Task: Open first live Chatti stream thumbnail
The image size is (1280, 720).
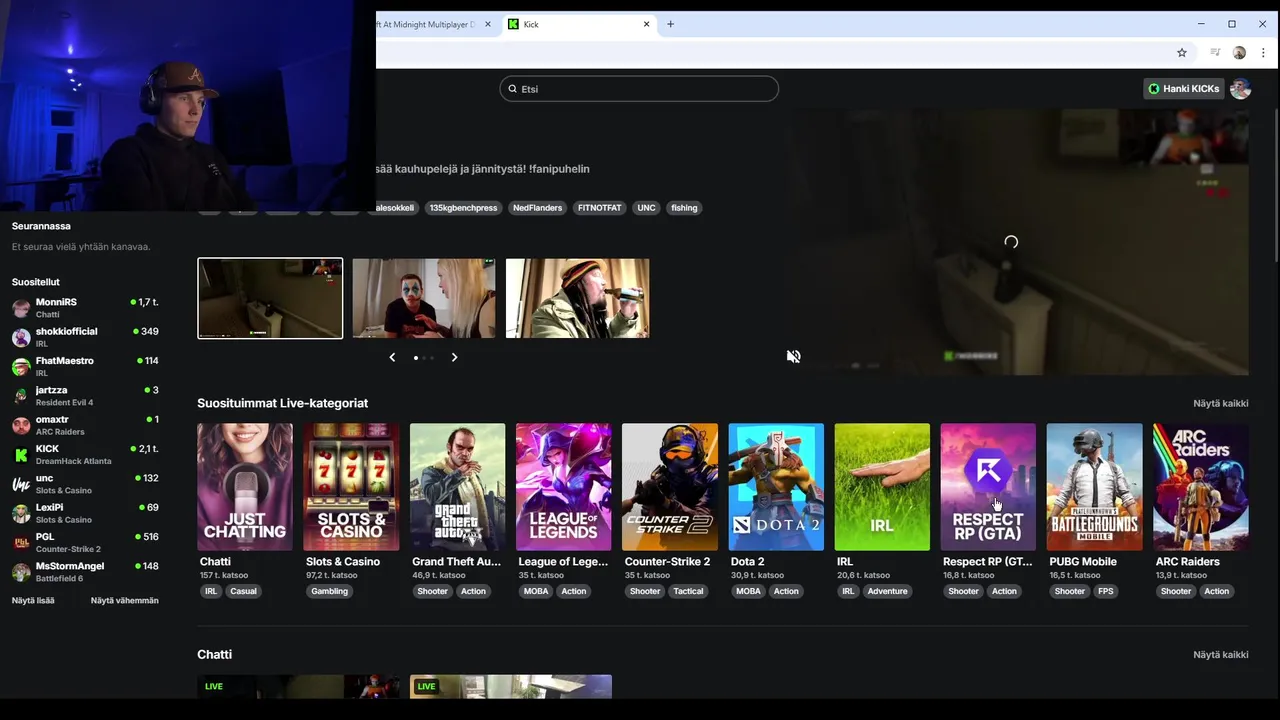Action: (298, 686)
